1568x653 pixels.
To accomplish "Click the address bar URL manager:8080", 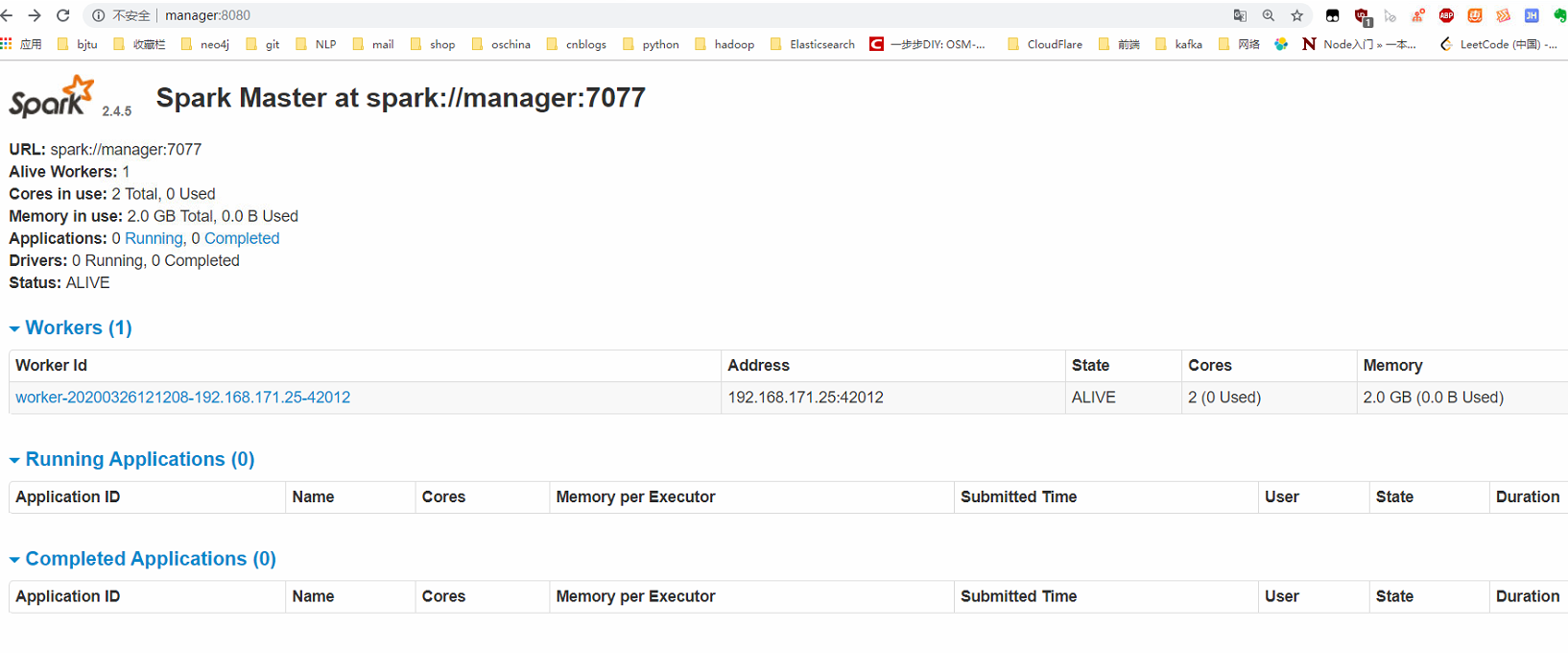I will pyautogui.click(x=207, y=15).
